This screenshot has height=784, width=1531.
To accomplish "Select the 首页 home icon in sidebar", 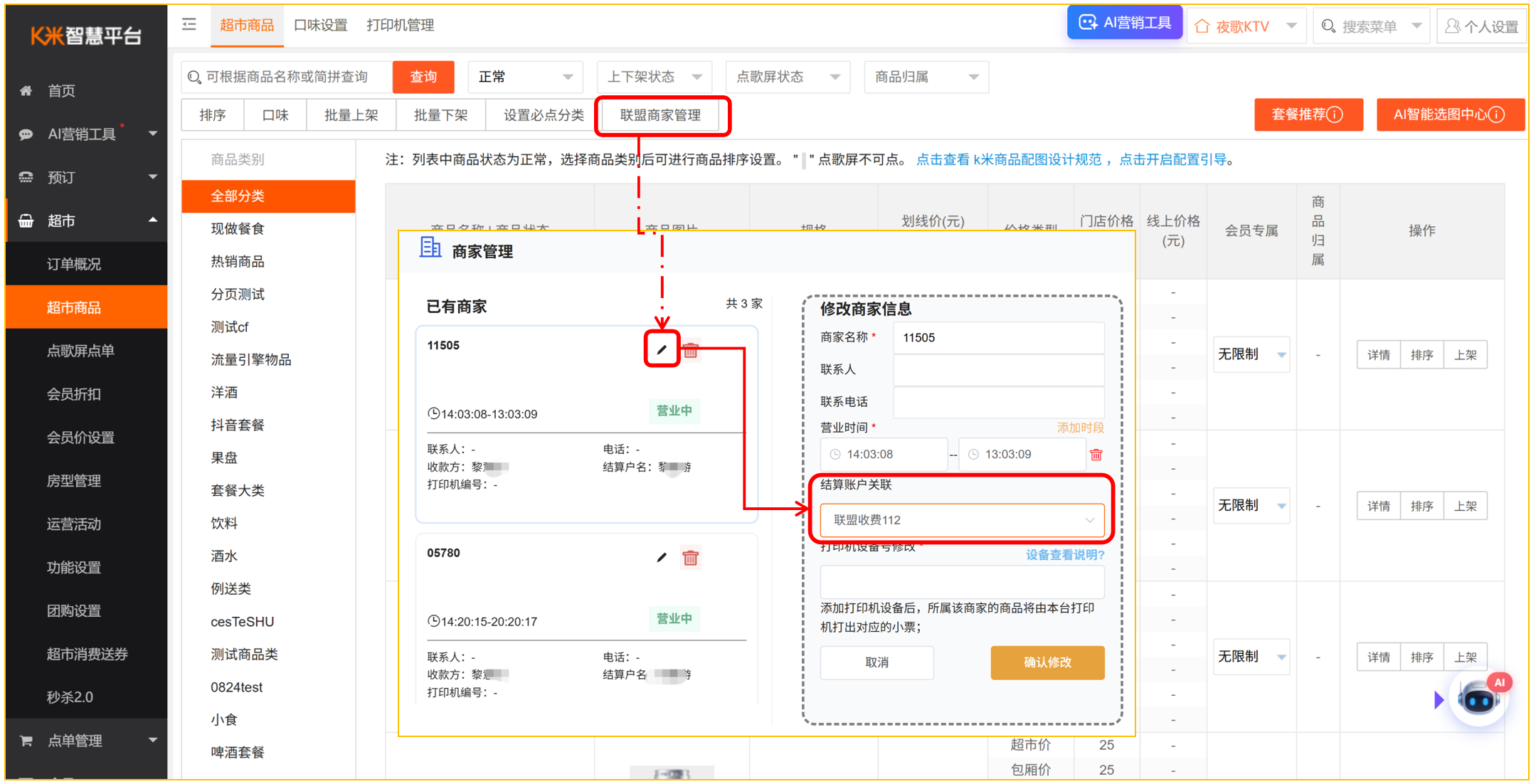I will [x=26, y=90].
